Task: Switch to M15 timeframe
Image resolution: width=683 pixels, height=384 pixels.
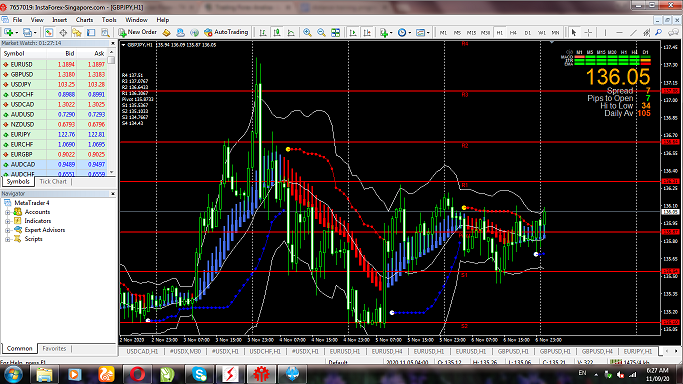Action: pos(471,33)
